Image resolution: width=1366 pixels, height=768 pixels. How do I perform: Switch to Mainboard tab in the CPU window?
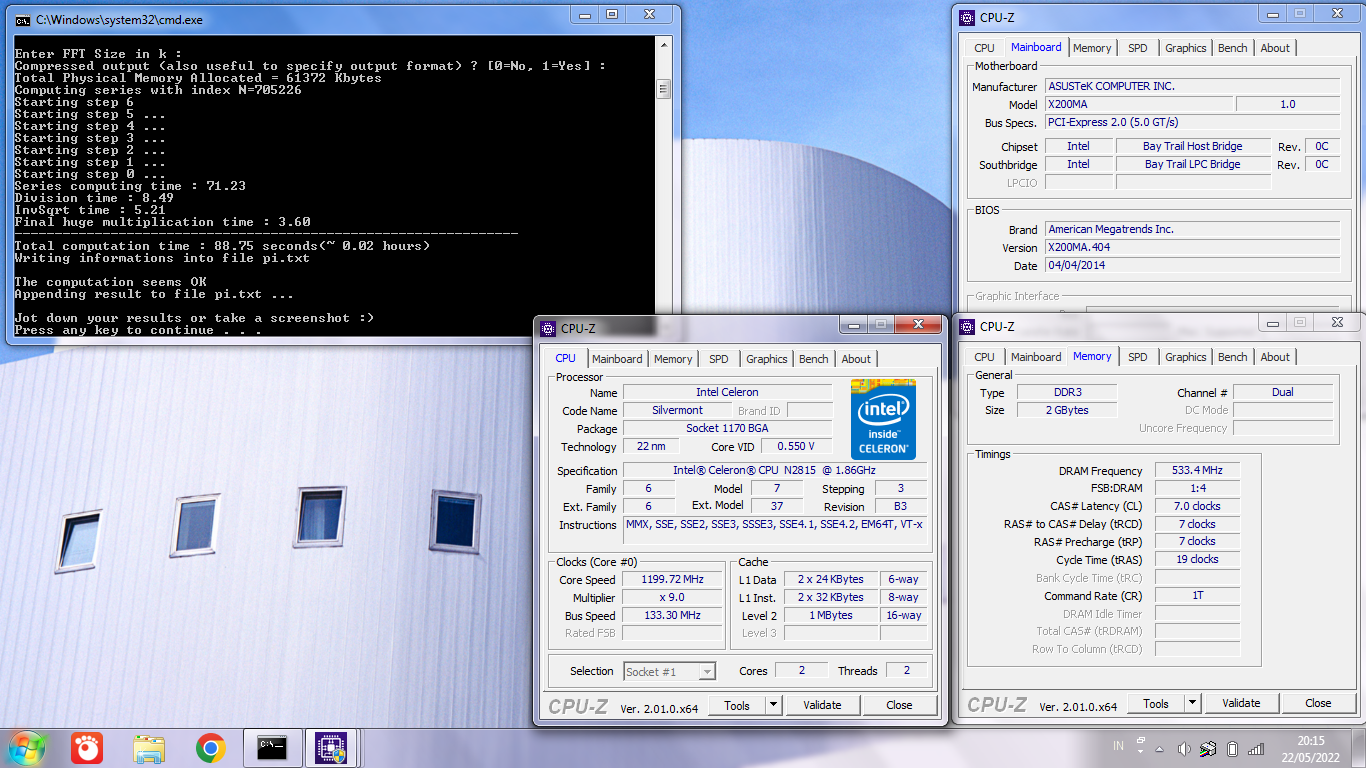[617, 359]
